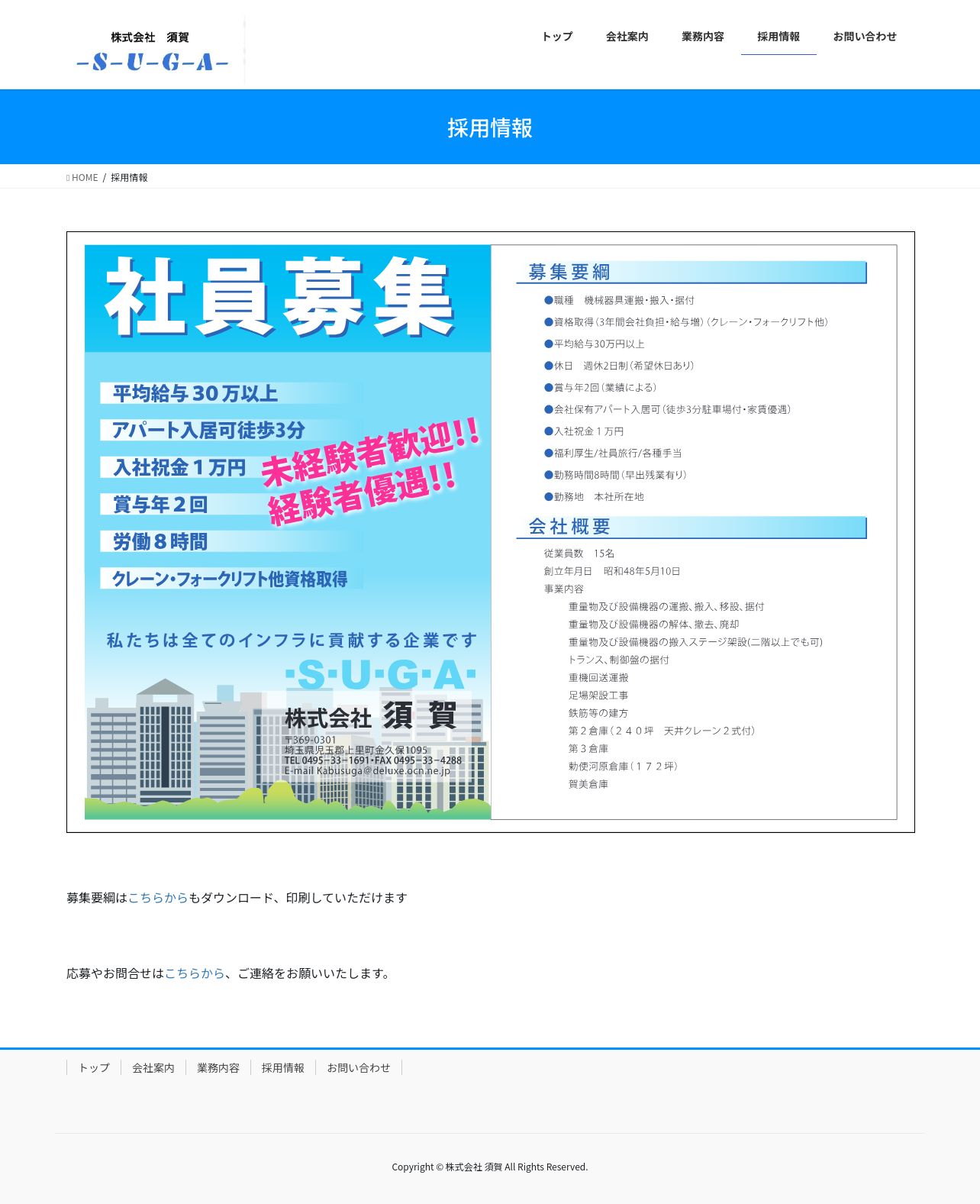Click こちらから link for 応募やお問合せ

[x=195, y=973]
